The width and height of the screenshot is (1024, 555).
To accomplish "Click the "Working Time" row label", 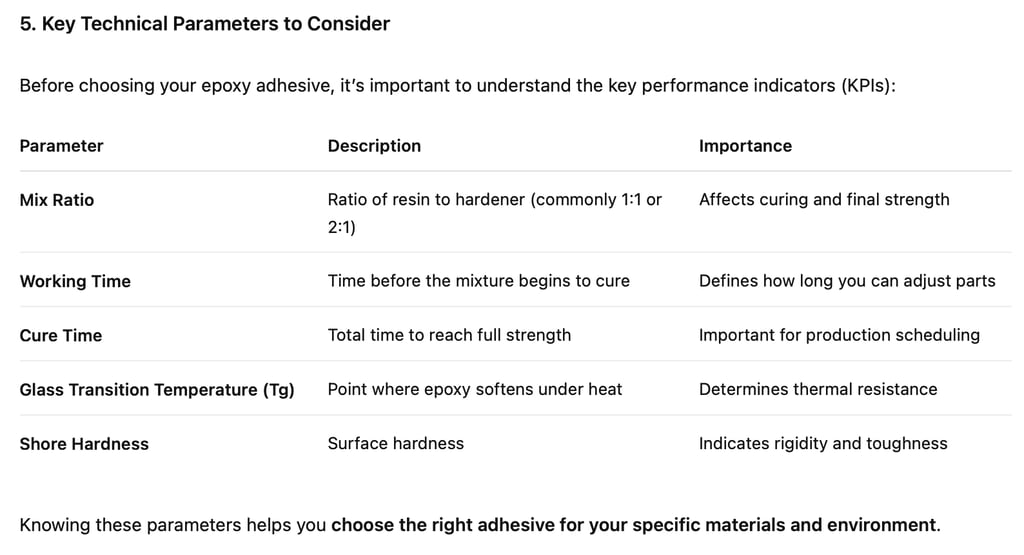I will tap(75, 281).
